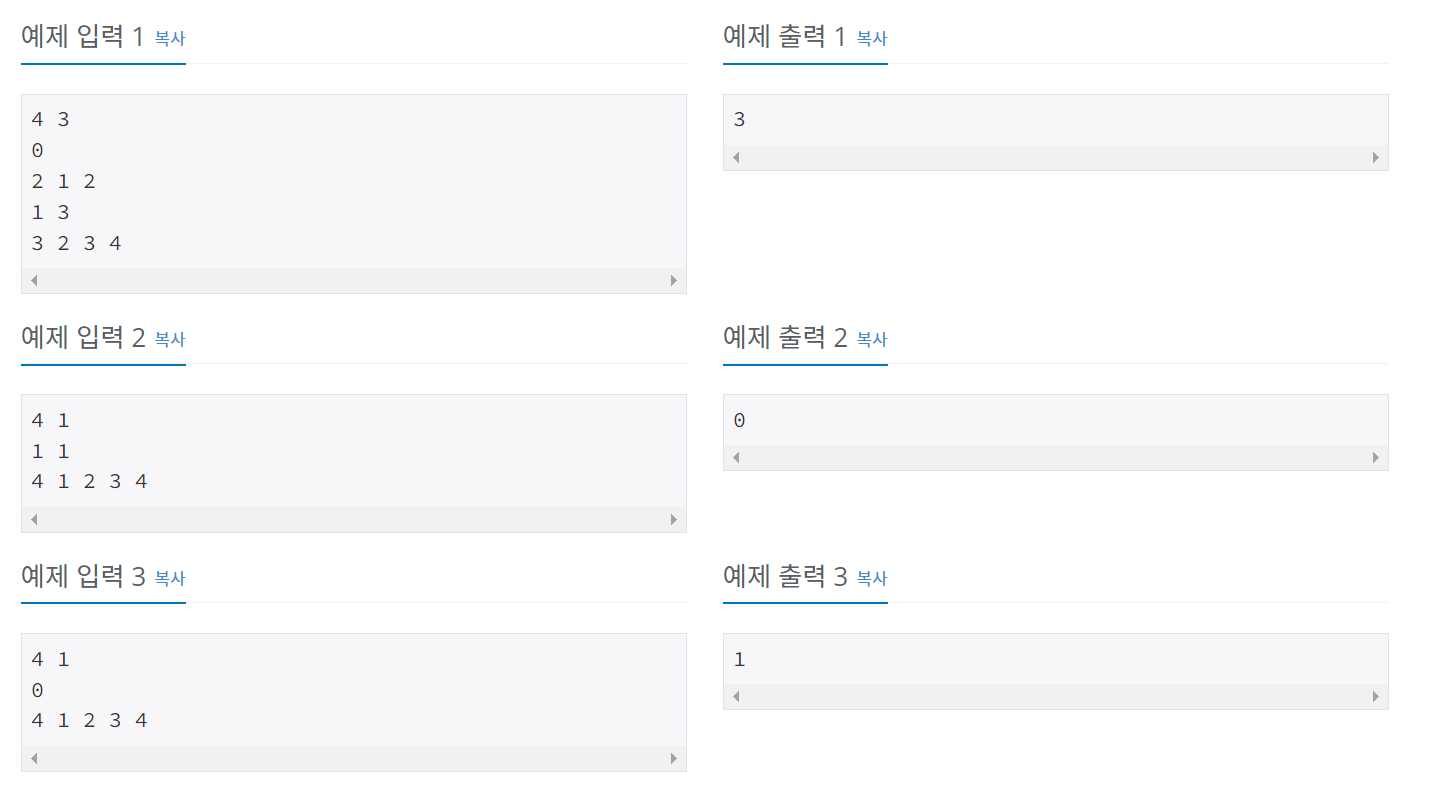Image resolution: width=1429 pixels, height=793 pixels.
Task: Copy example output 3 via 복사 link
Action: pos(872,578)
